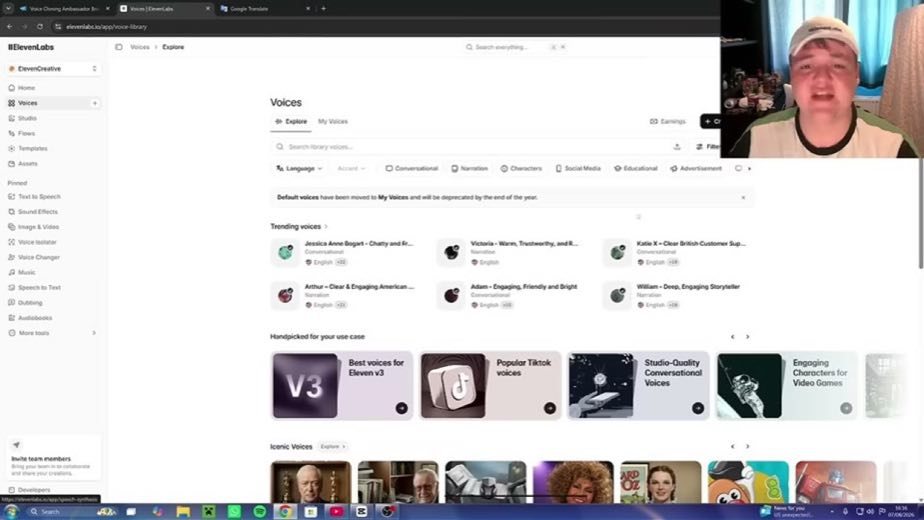Open Voice Isolator tool
The image size is (924, 520).
point(37,242)
